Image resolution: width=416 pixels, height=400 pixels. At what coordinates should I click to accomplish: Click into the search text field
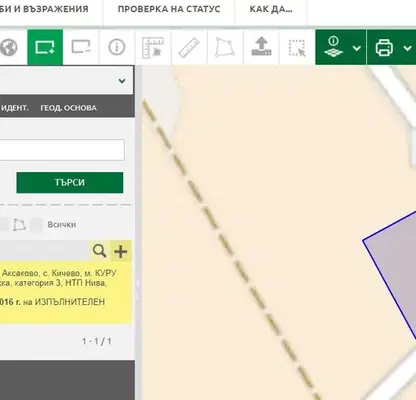62,150
